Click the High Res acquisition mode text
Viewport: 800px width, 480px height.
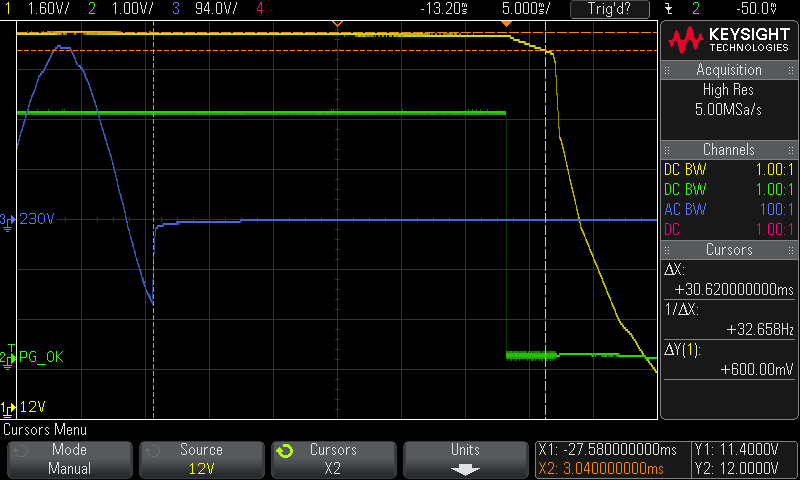coord(728,90)
